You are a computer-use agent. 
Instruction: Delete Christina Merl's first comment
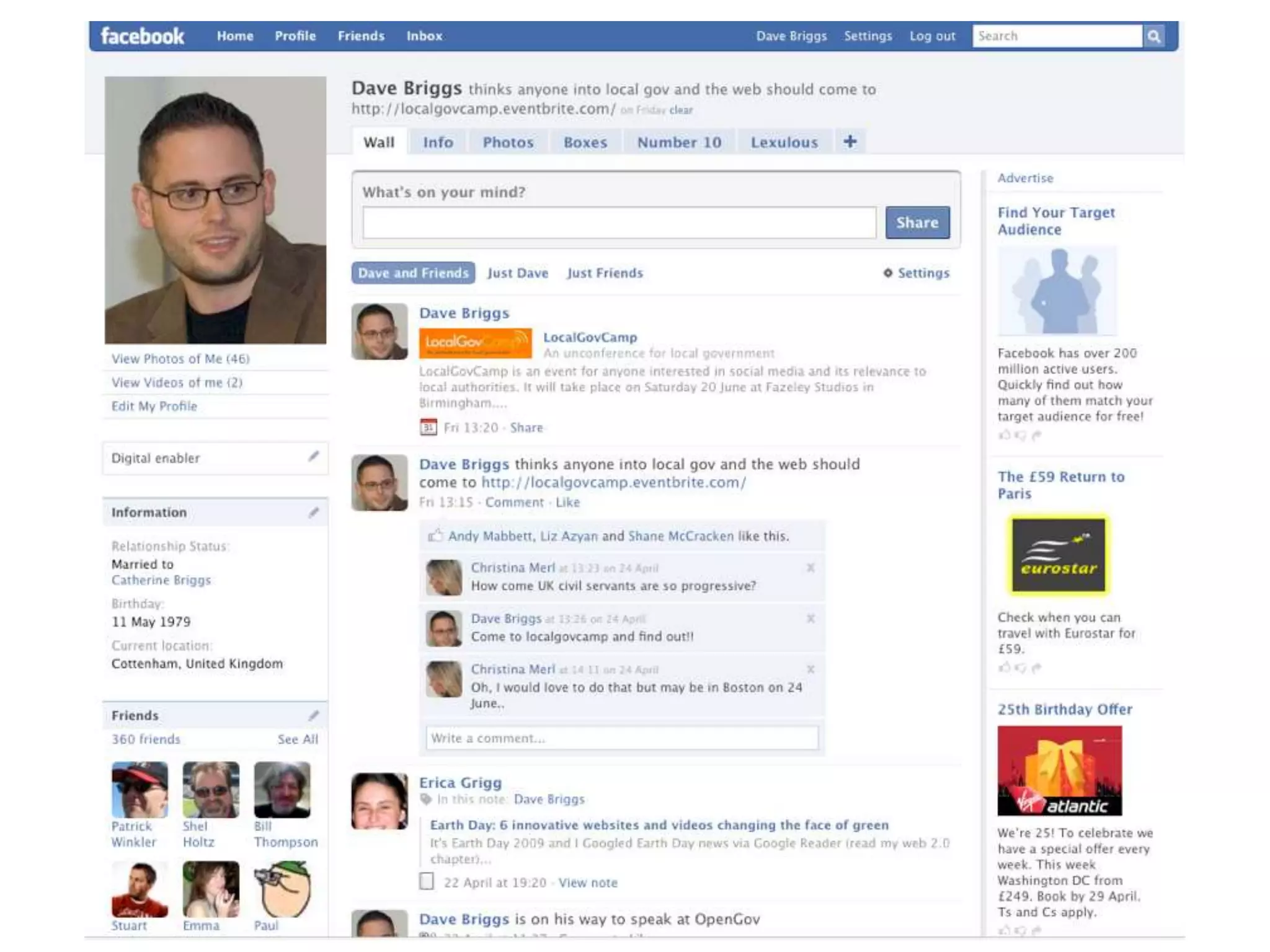click(x=810, y=568)
